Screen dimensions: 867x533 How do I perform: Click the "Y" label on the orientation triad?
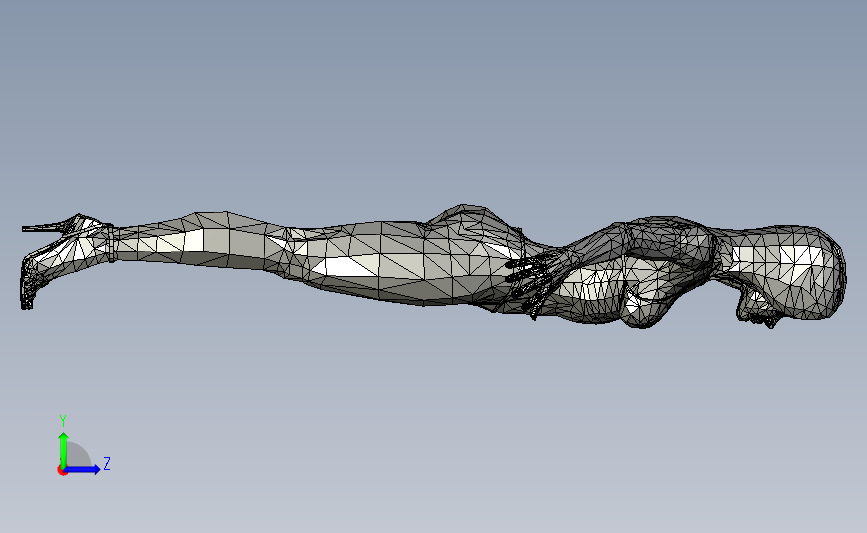63,421
